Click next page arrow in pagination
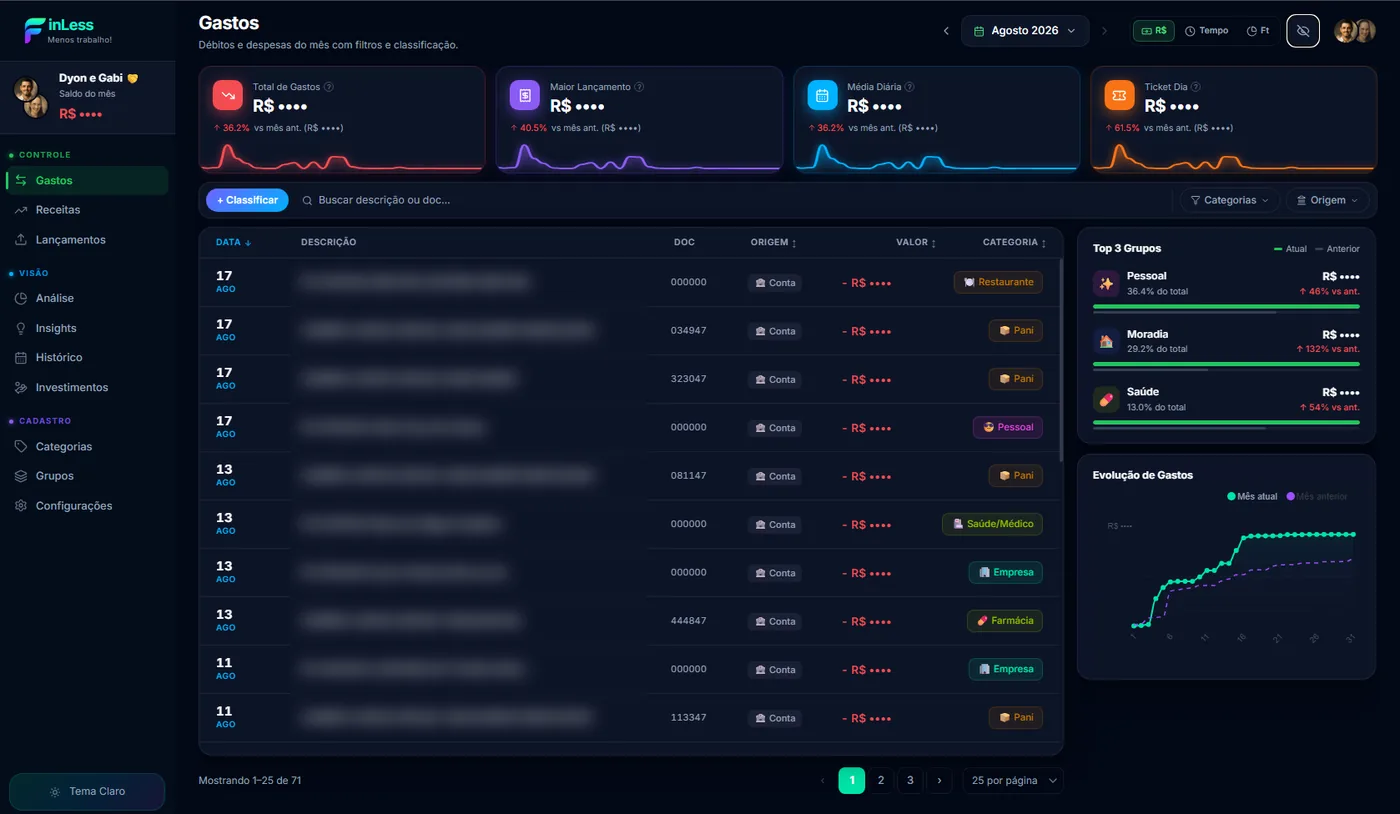 pyautogui.click(x=939, y=780)
